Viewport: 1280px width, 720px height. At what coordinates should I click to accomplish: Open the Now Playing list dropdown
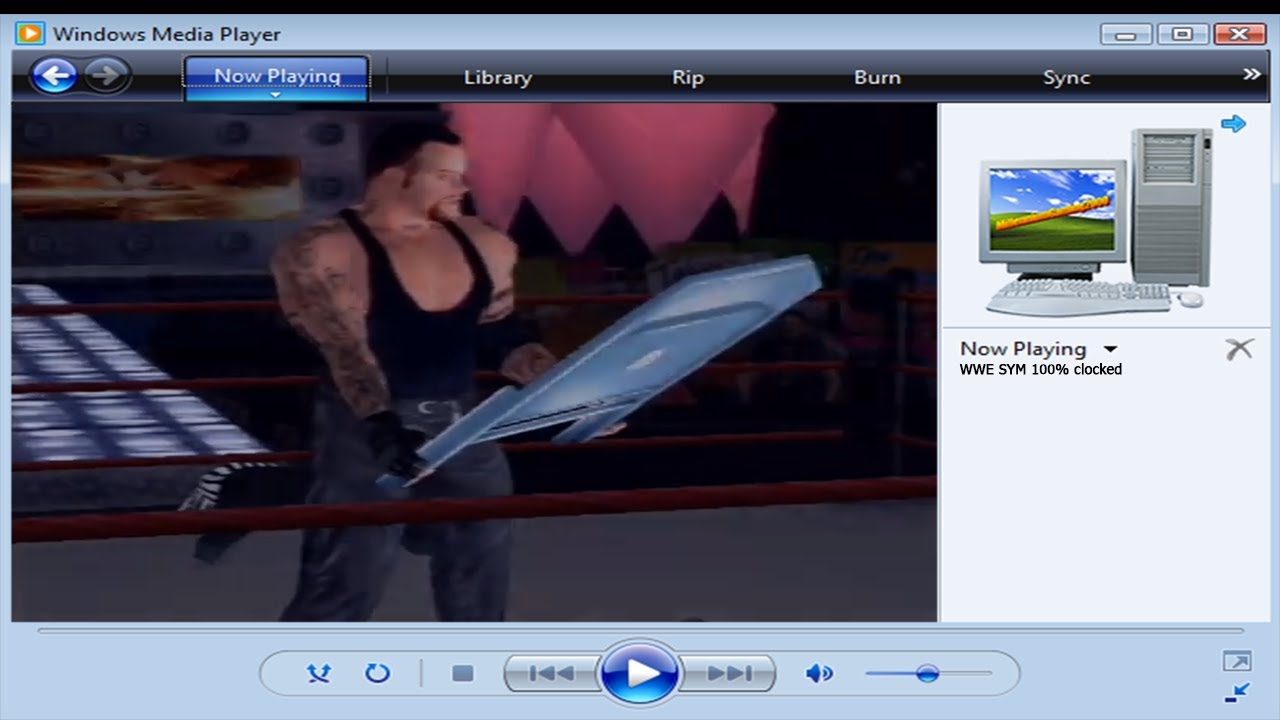click(x=1110, y=349)
